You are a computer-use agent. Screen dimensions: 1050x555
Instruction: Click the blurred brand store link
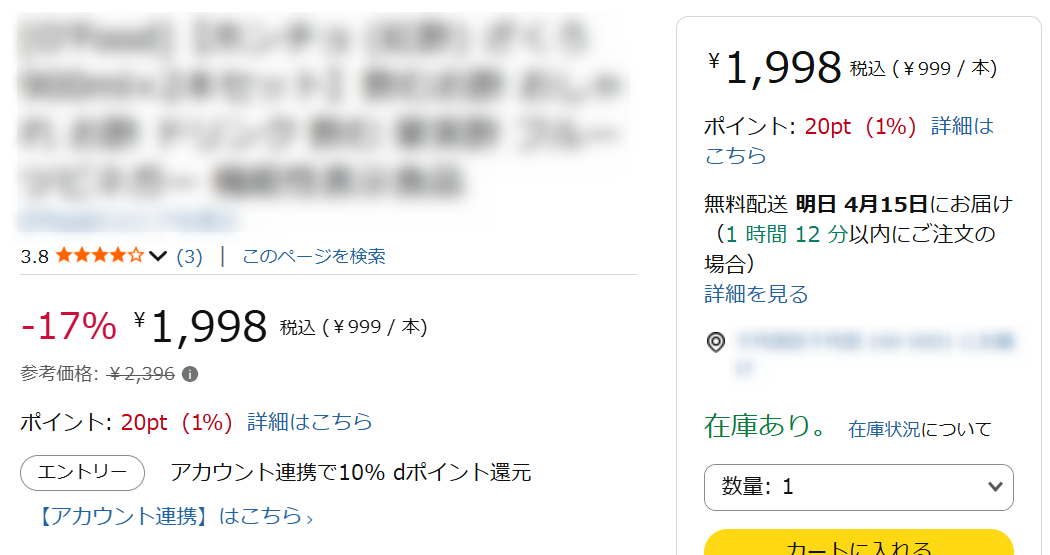(128, 219)
